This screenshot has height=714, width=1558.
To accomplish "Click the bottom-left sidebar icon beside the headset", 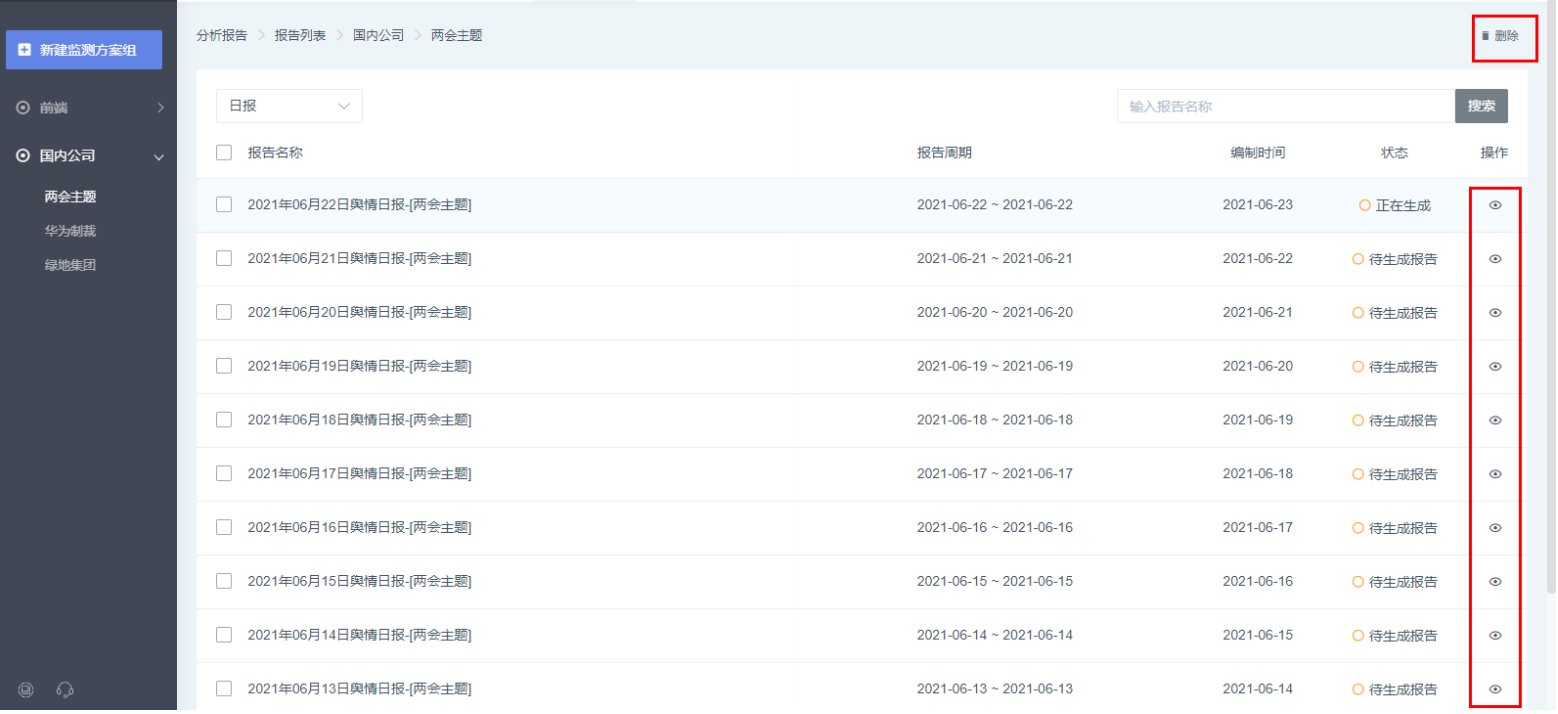I will [27, 689].
